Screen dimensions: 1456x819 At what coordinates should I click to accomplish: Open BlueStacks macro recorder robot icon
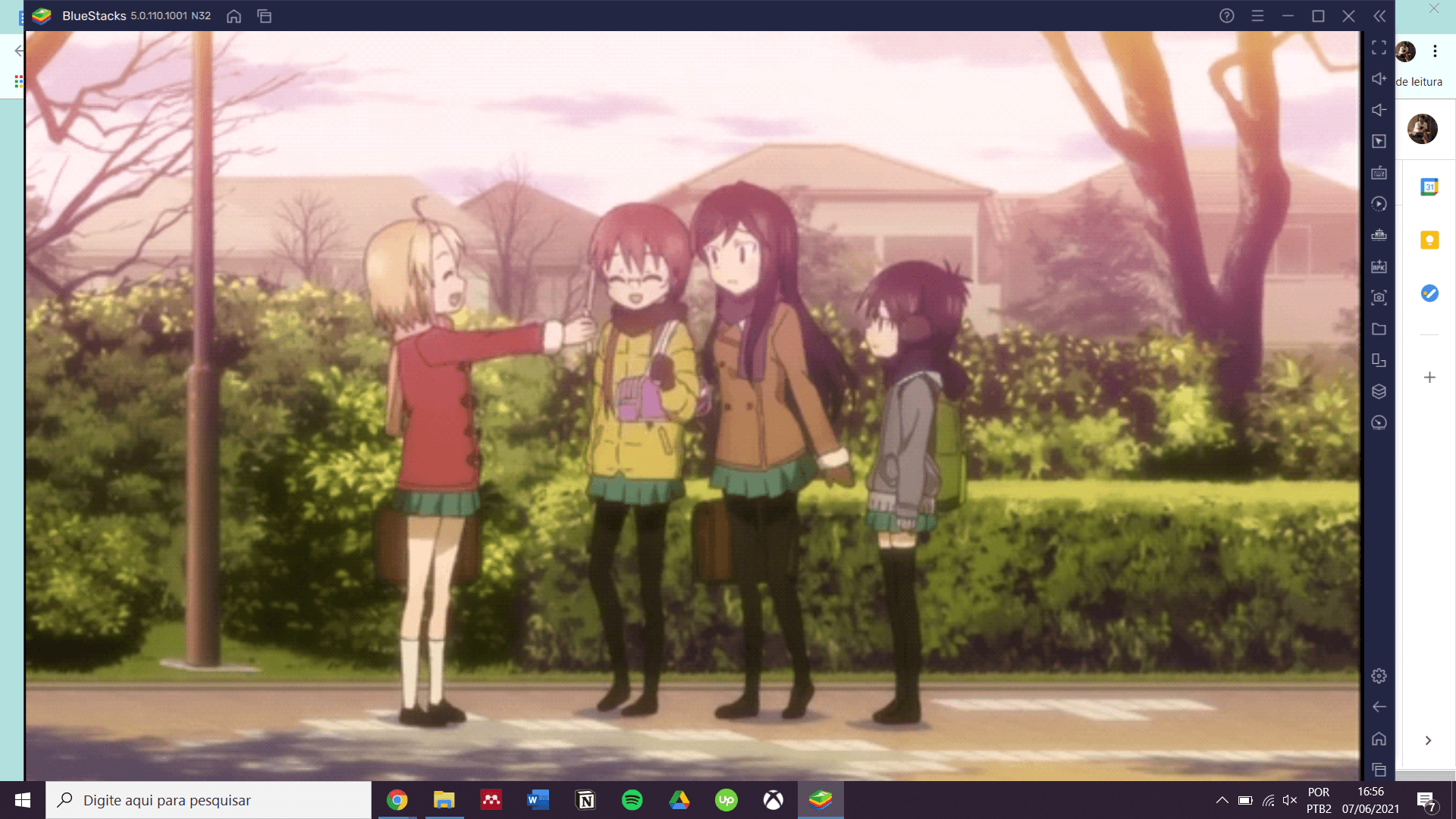tap(1379, 235)
